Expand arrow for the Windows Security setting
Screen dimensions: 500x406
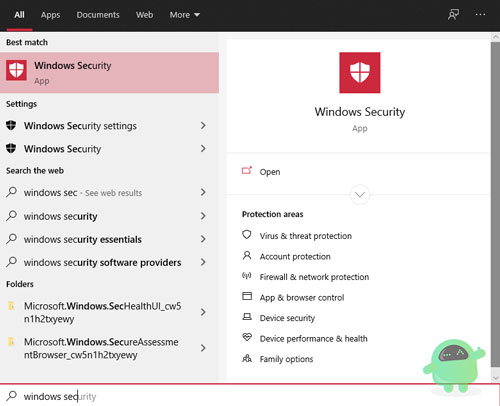[203, 148]
